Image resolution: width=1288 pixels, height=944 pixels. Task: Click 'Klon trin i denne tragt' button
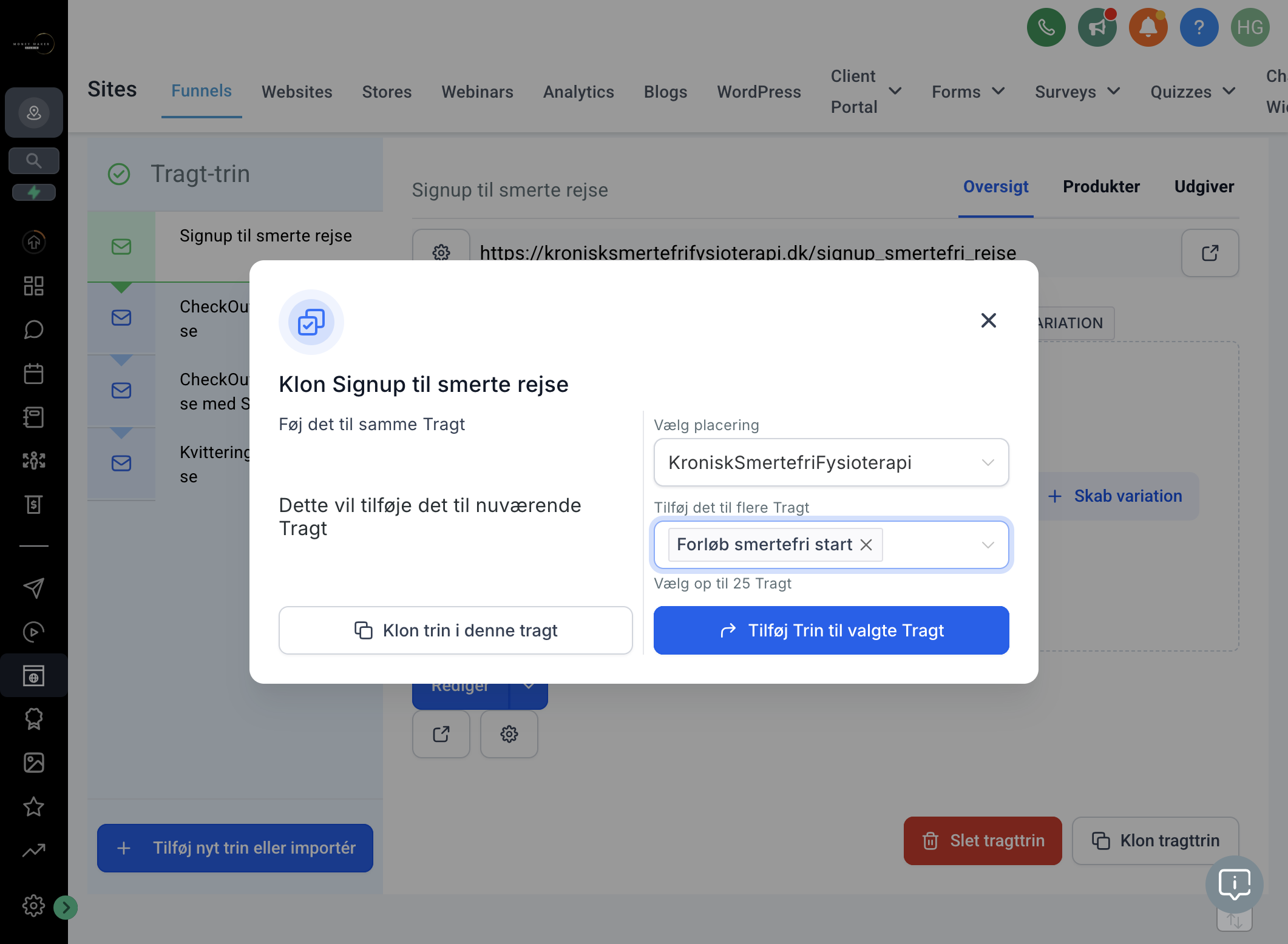click(x=455, y=630)
